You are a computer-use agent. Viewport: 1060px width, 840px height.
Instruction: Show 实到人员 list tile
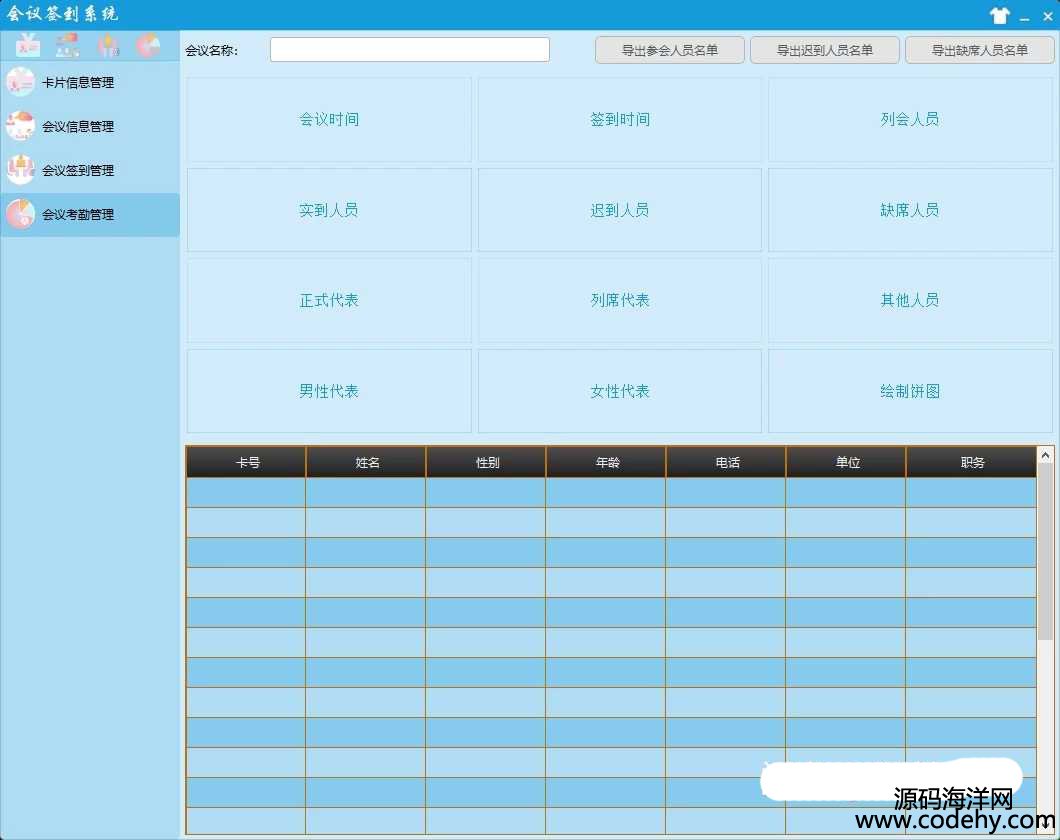329,210
